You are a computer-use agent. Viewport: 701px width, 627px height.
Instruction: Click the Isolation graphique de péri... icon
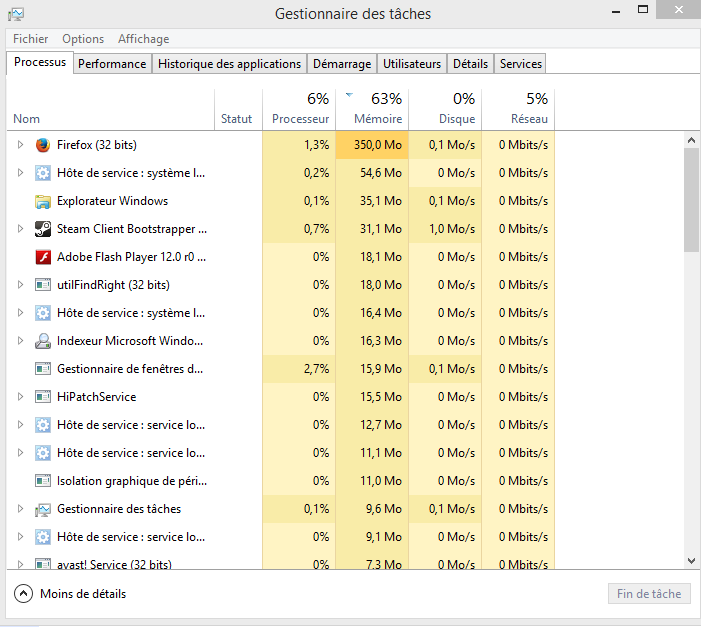pos(43,481)
